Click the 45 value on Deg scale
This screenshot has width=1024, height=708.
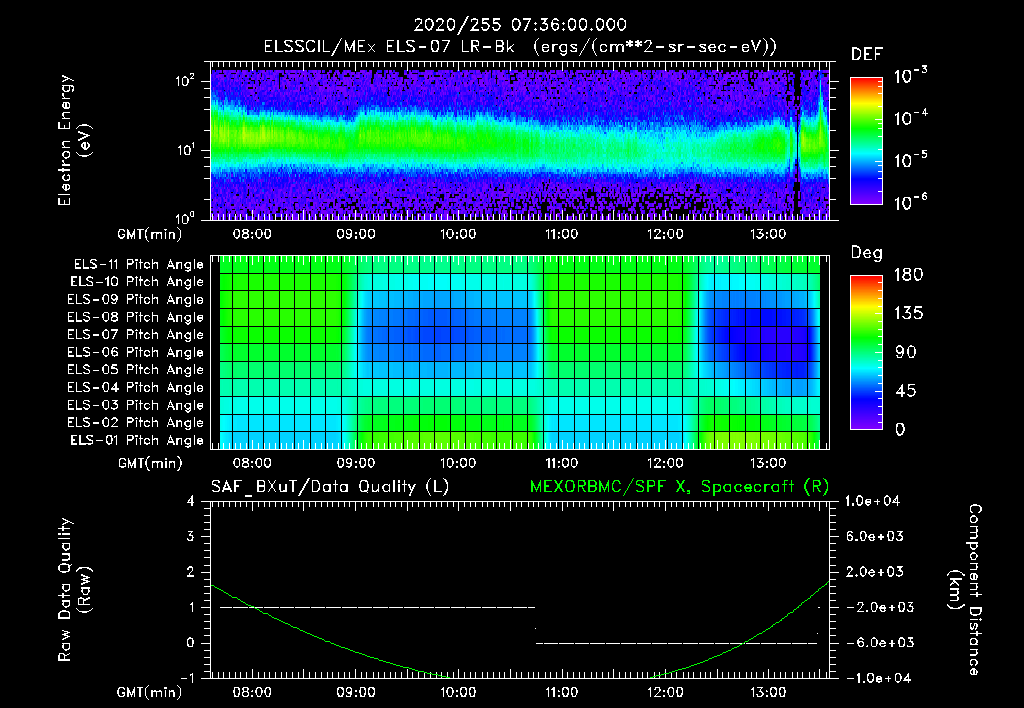(906, 391)
